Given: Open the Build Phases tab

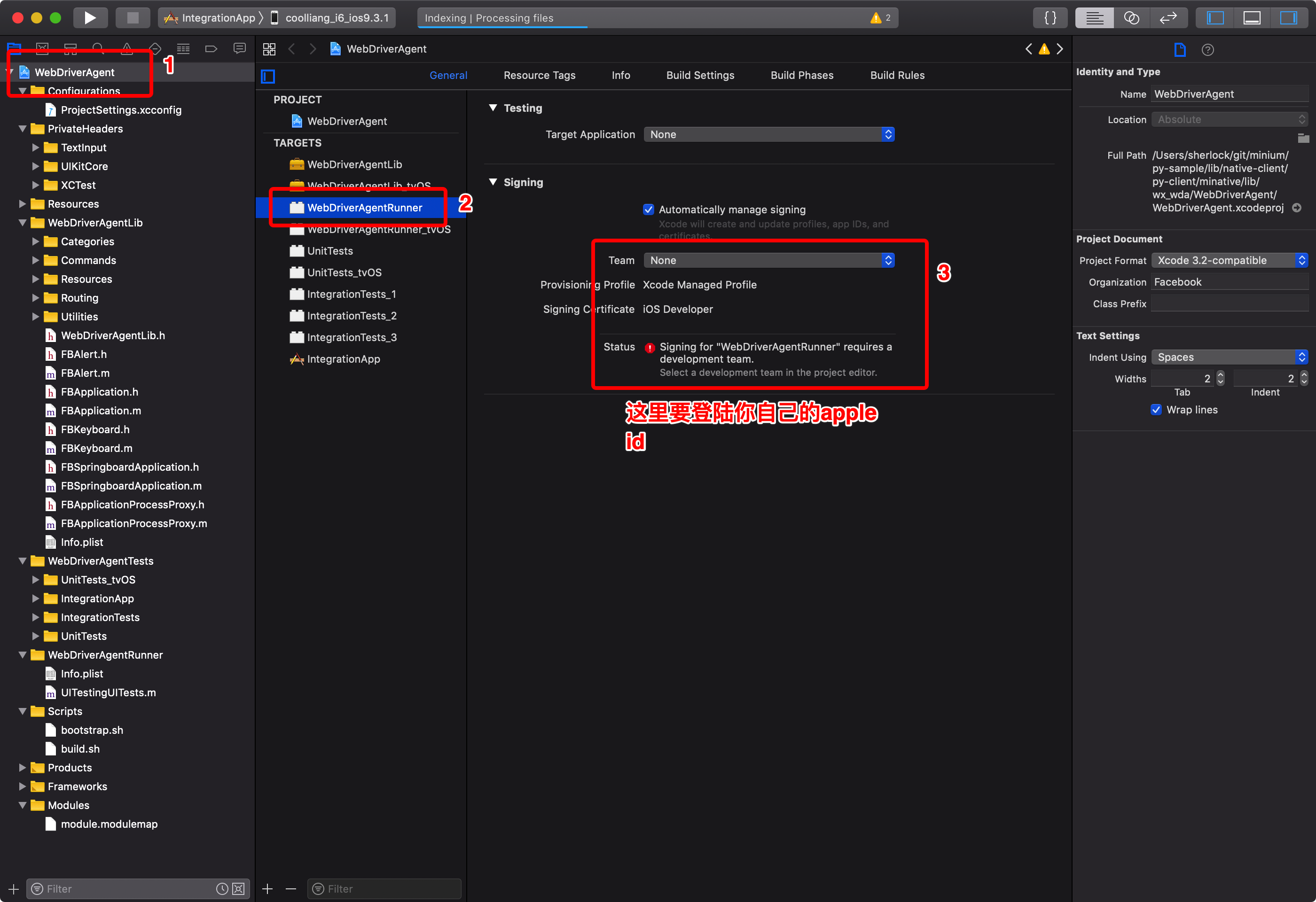Looking at the screenshot, I should [x=801, y=75].
